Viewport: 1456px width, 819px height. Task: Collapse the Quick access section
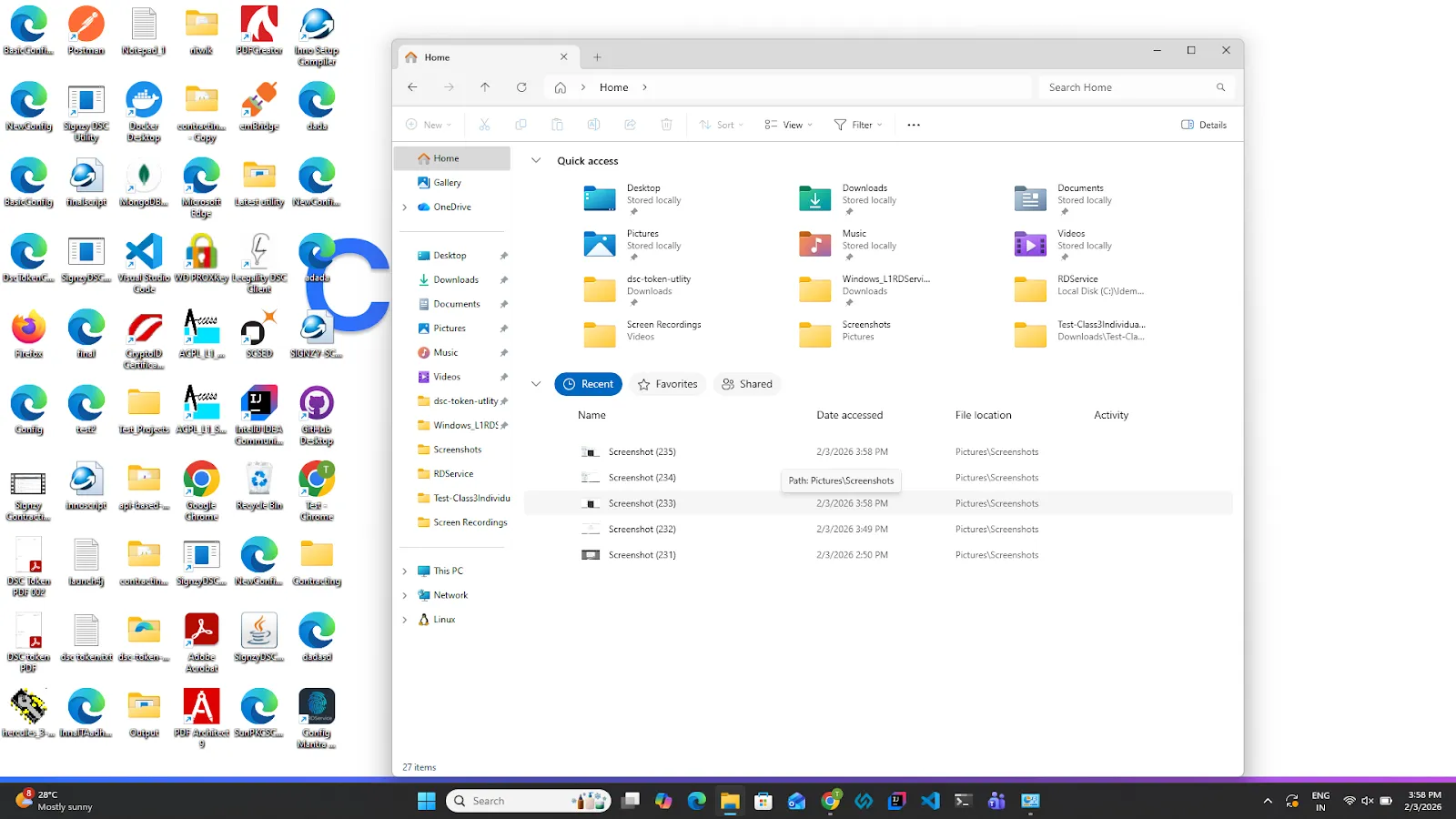[x=536, y=160]
